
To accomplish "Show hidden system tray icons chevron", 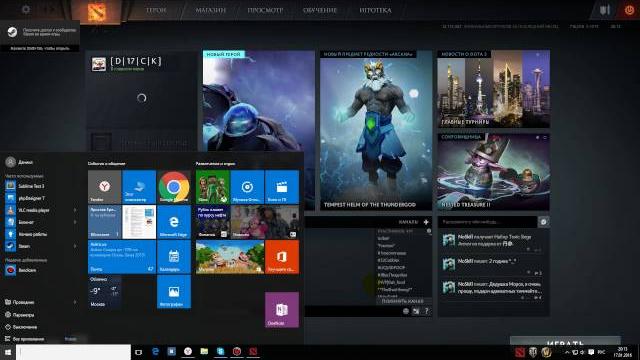I will (567, 352).
